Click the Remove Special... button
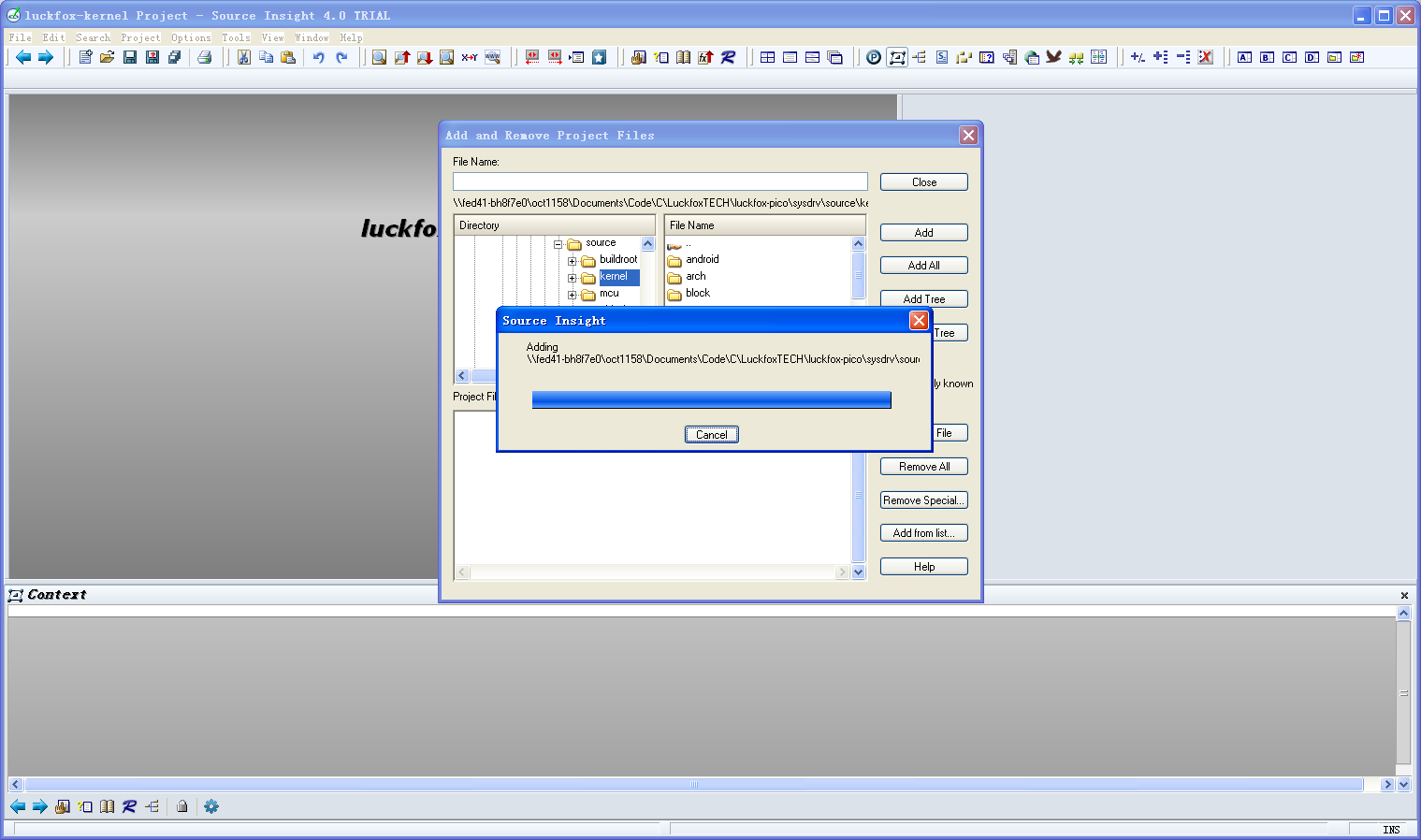The height and width of the screenshot is (840, 1421). [x=924, y=500]
